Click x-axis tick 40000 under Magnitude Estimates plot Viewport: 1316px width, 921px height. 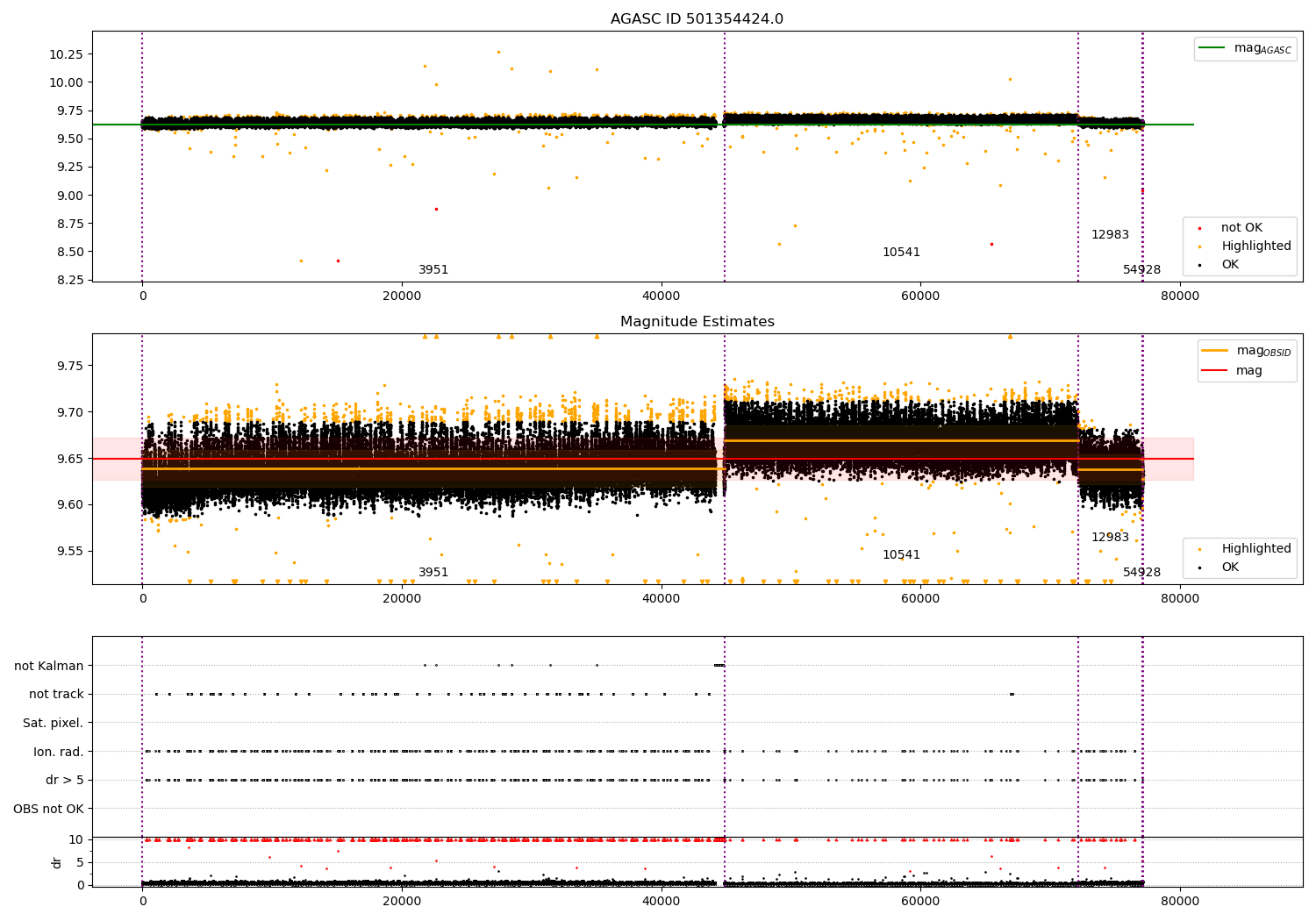click(x=661, y=598)
